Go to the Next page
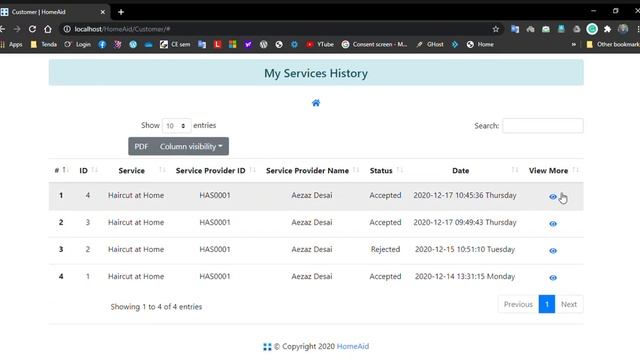Image resolution: width=640 pixels, height=360 pixels. (x=569, y=304)
